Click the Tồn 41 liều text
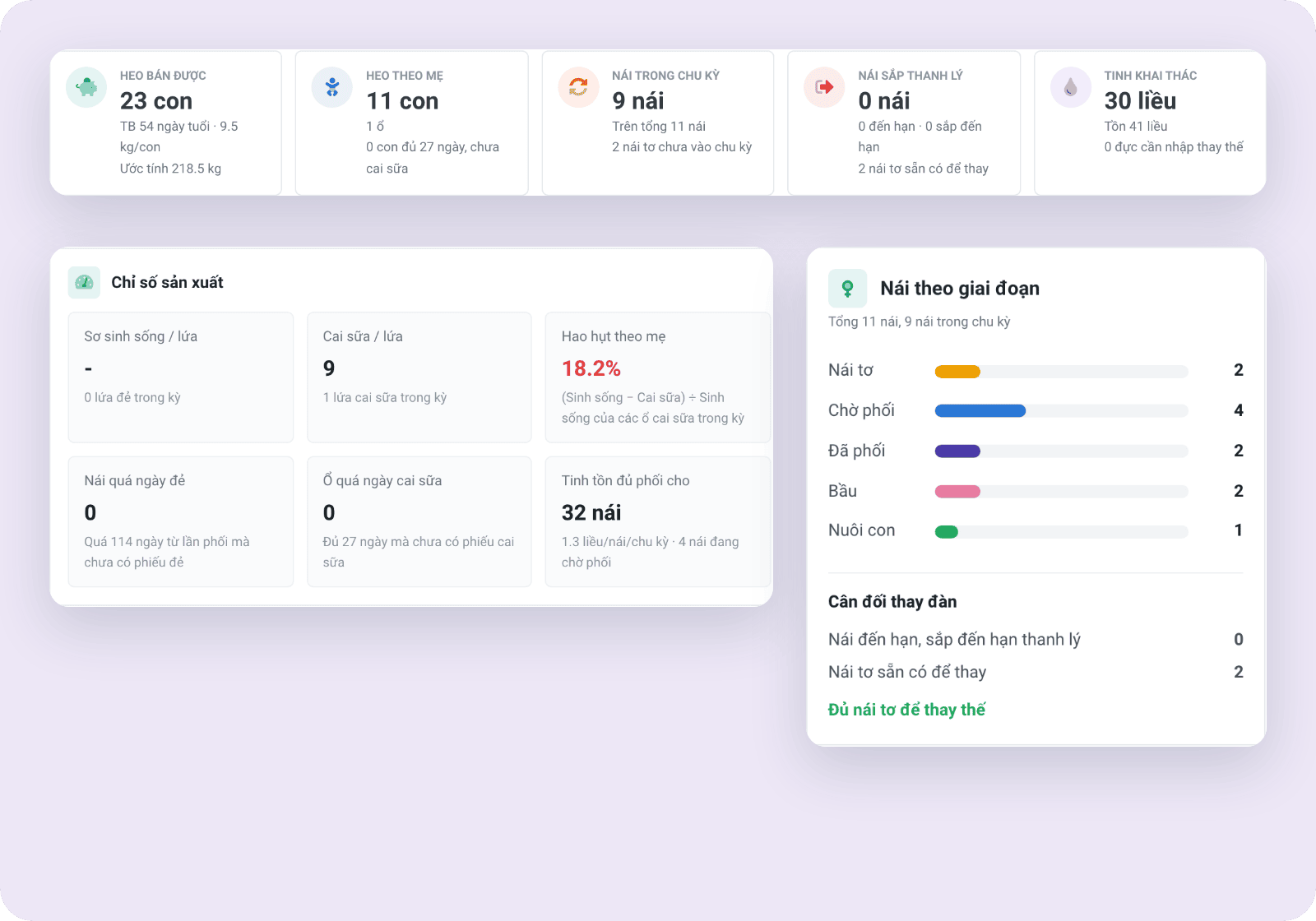Viewport: 1316px width, 921px height. [1136, 127]
